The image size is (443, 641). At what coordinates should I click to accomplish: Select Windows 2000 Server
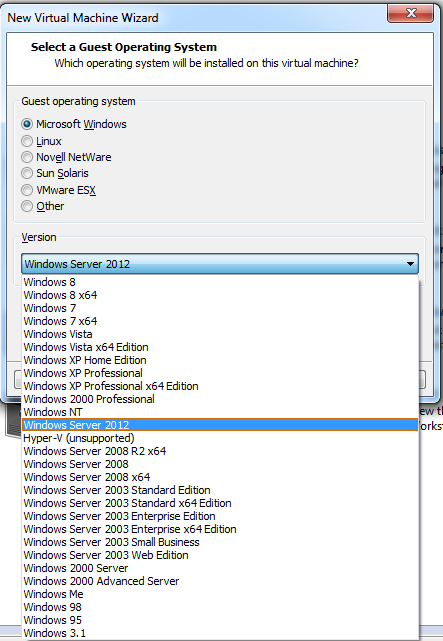pyautogui.click(x=220, y=568)
